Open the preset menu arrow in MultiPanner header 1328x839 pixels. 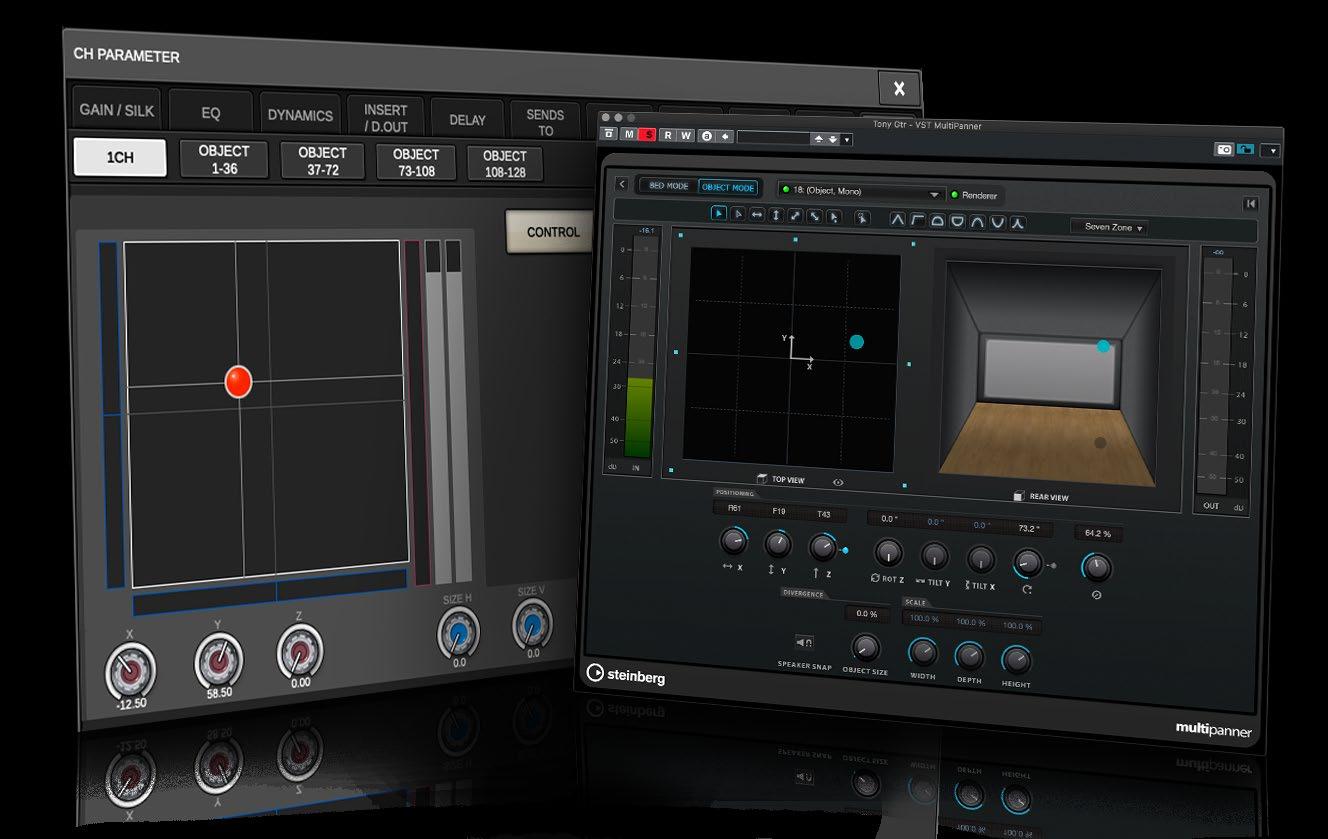click(847, 140)
